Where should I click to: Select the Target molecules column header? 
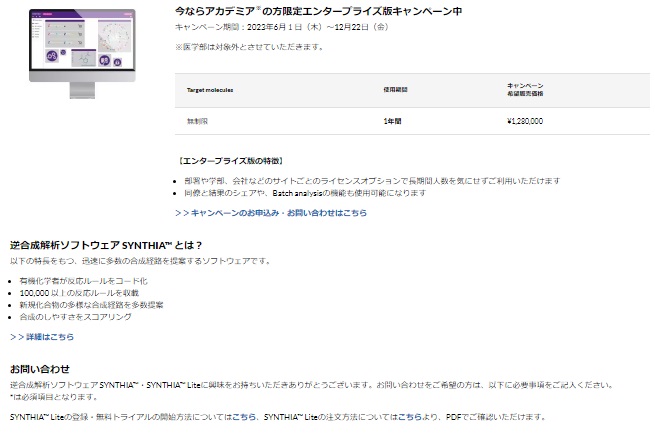[x=210, y=90]
